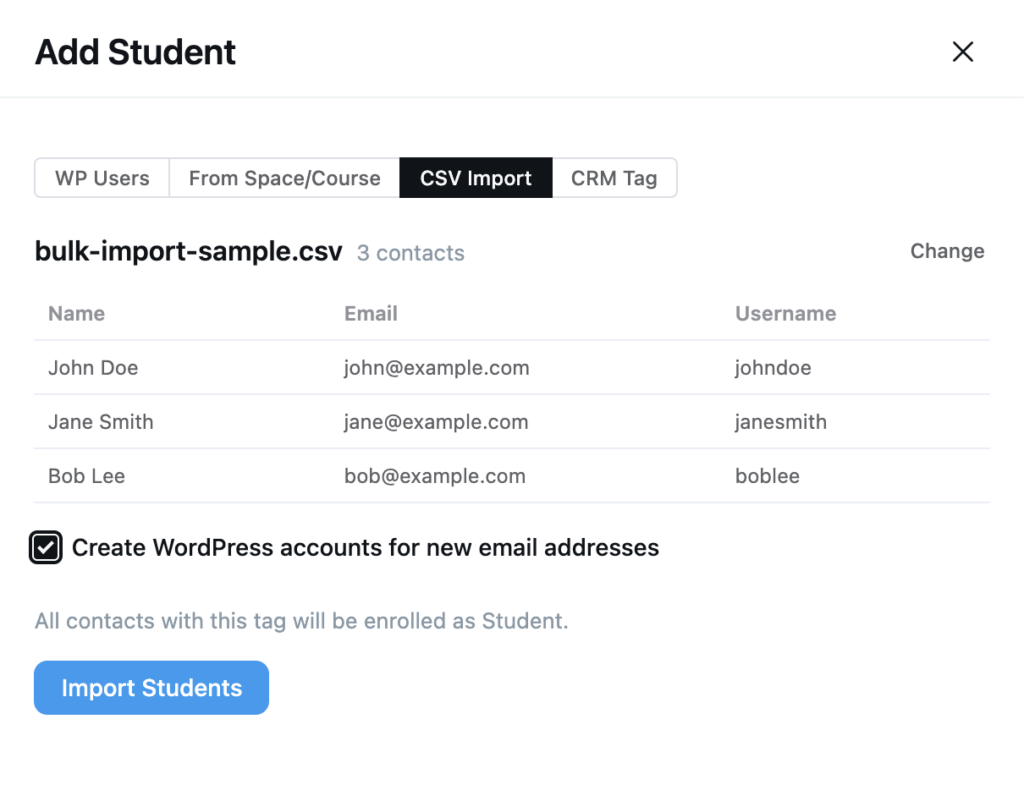
Task: Click the enrollment note about Student role
Action: tap(301, 620)
